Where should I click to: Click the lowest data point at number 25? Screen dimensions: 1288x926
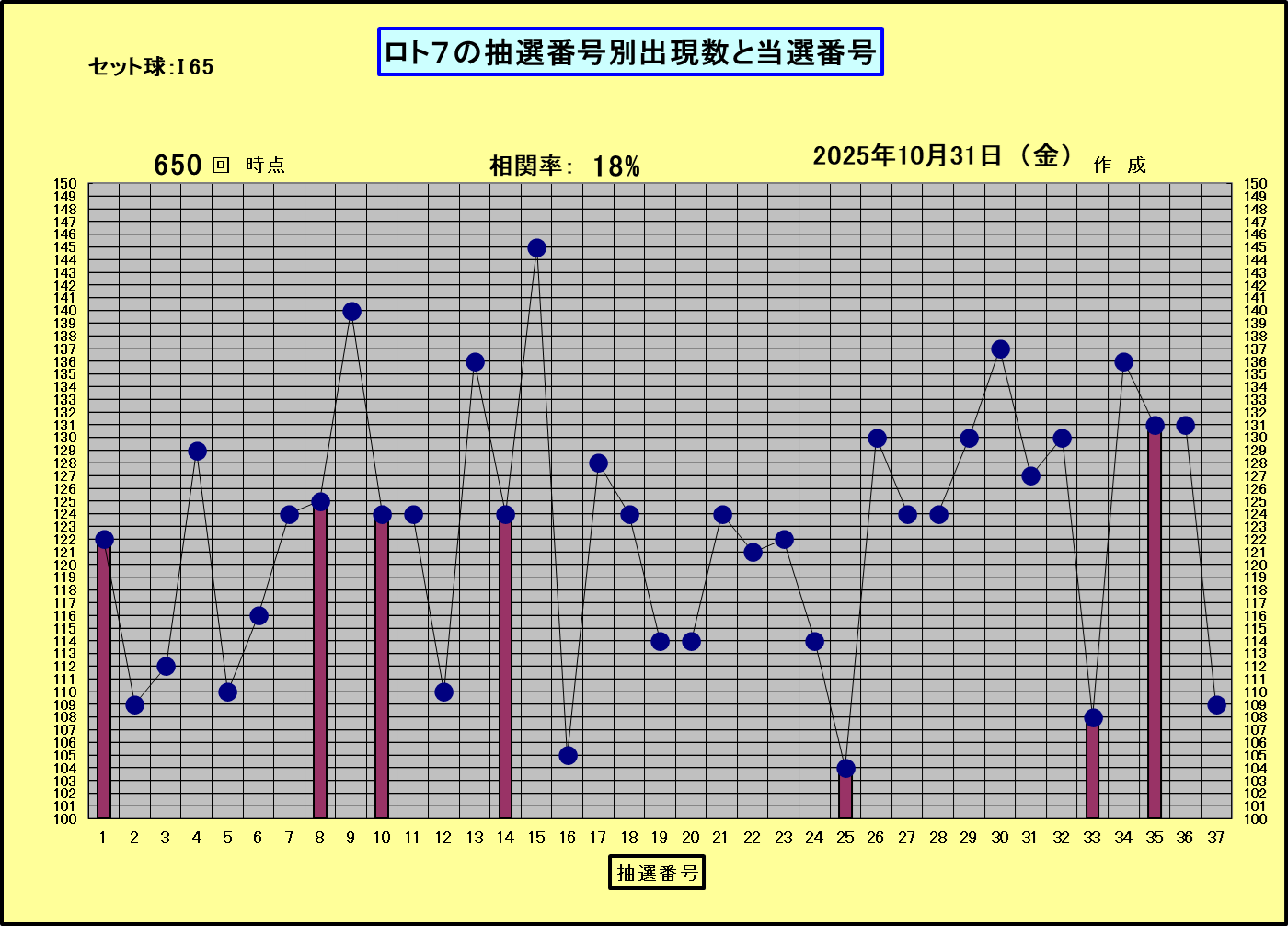pyautogui.click(x=845, y=768)
